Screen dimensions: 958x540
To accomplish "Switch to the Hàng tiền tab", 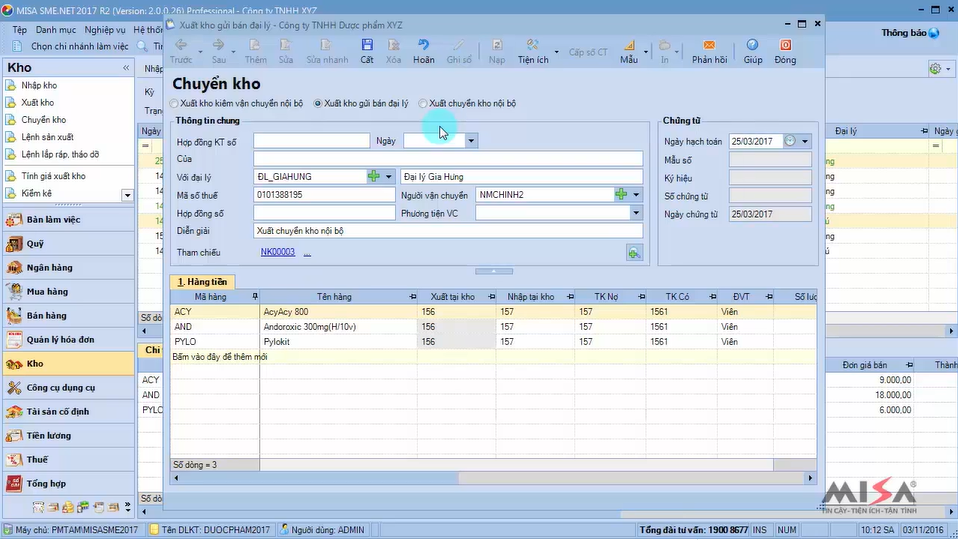I will pos(202,282).
